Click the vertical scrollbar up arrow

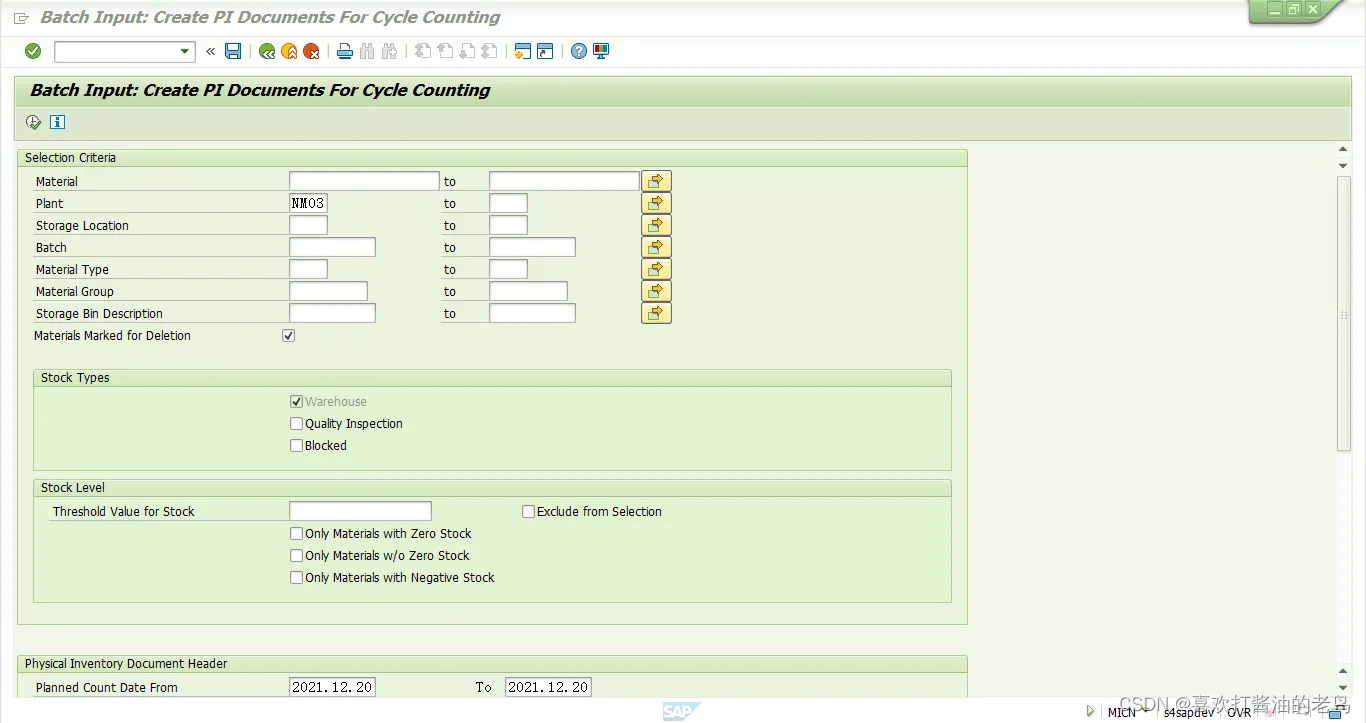click(1343, 150)
